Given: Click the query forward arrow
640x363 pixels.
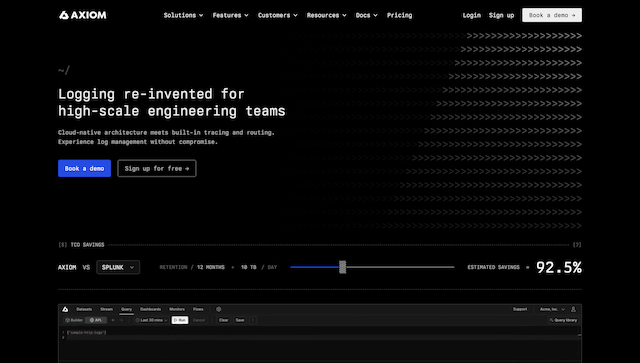Looking at the screenshot, I should (122, 320).
